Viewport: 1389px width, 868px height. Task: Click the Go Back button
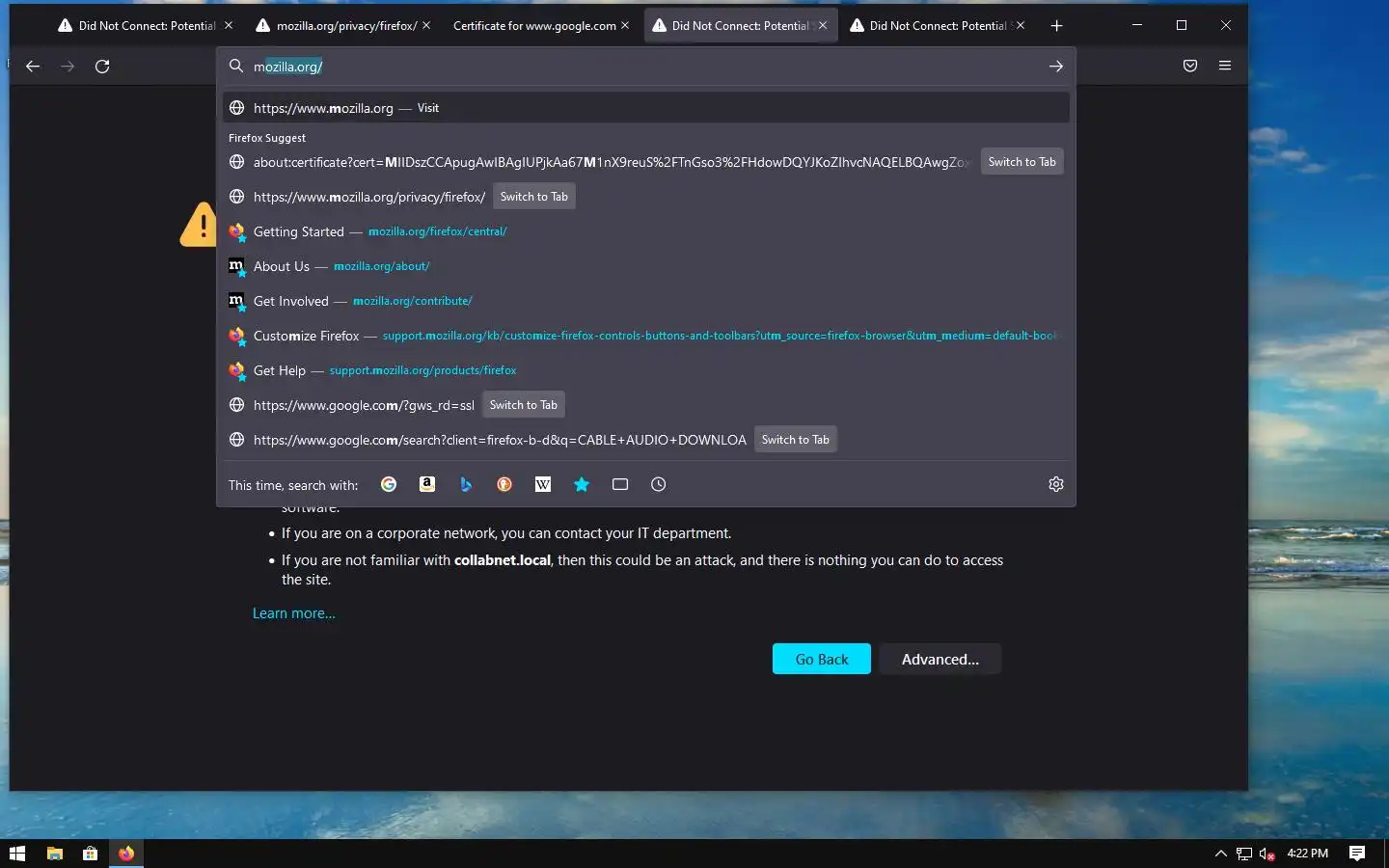822,659
